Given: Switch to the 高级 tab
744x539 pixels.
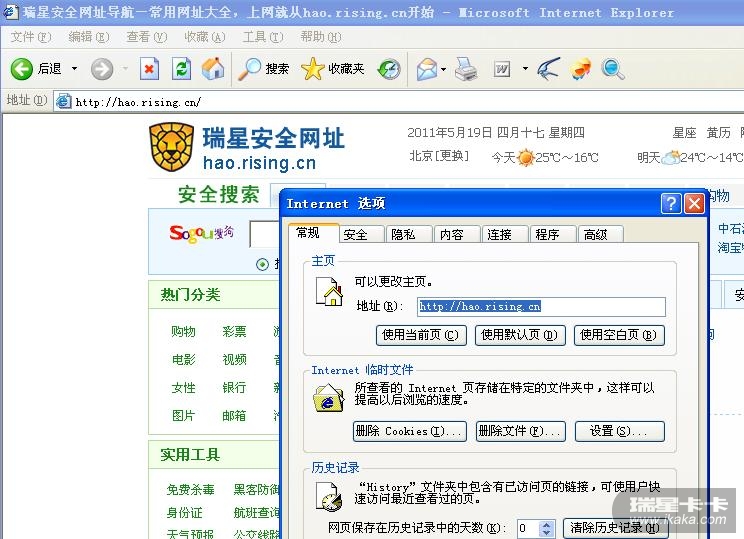Looking at the screenshot, I should click(601, 234).
